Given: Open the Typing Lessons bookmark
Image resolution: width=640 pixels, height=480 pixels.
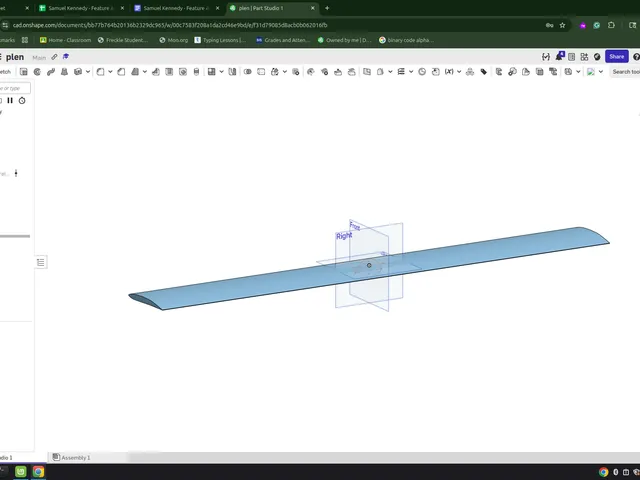Looking at the screenshot, I should coord(220,40).
